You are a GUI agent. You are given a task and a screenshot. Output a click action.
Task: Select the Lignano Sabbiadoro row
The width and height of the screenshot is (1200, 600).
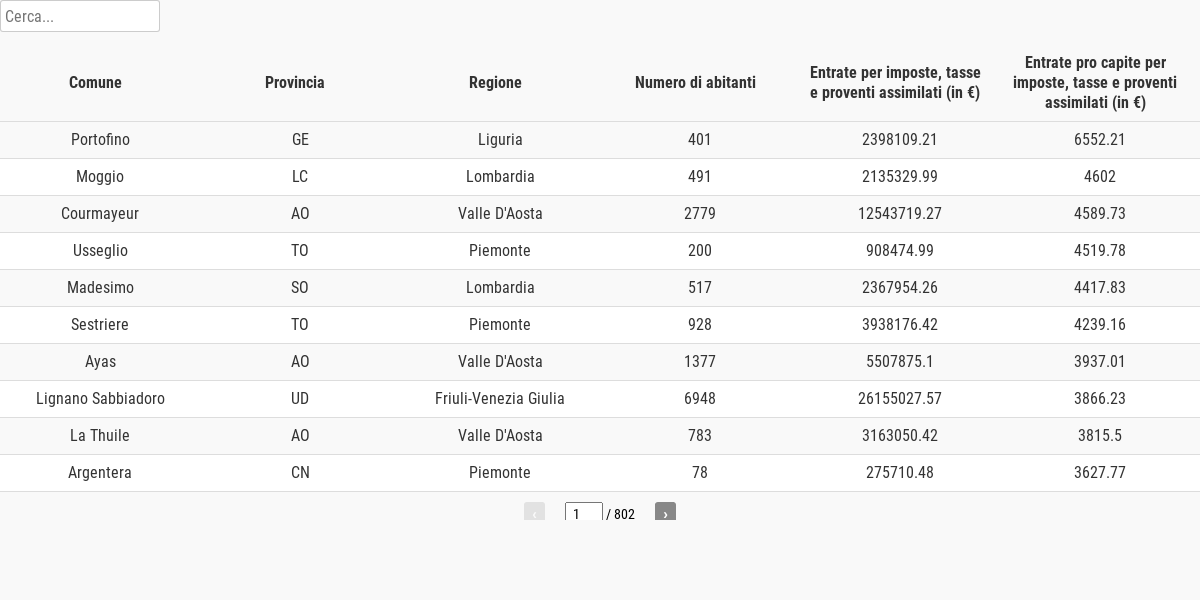point(600,399)
